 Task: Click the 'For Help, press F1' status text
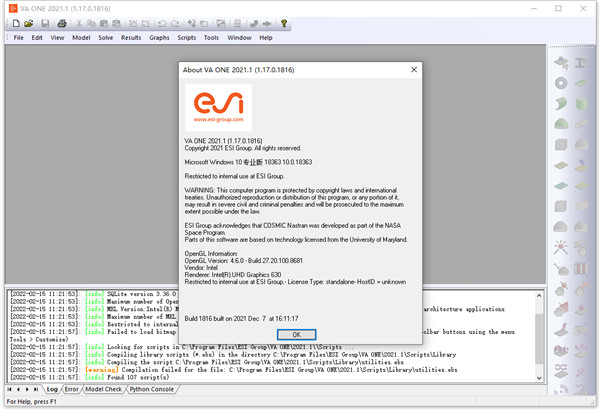coord(31,402)
